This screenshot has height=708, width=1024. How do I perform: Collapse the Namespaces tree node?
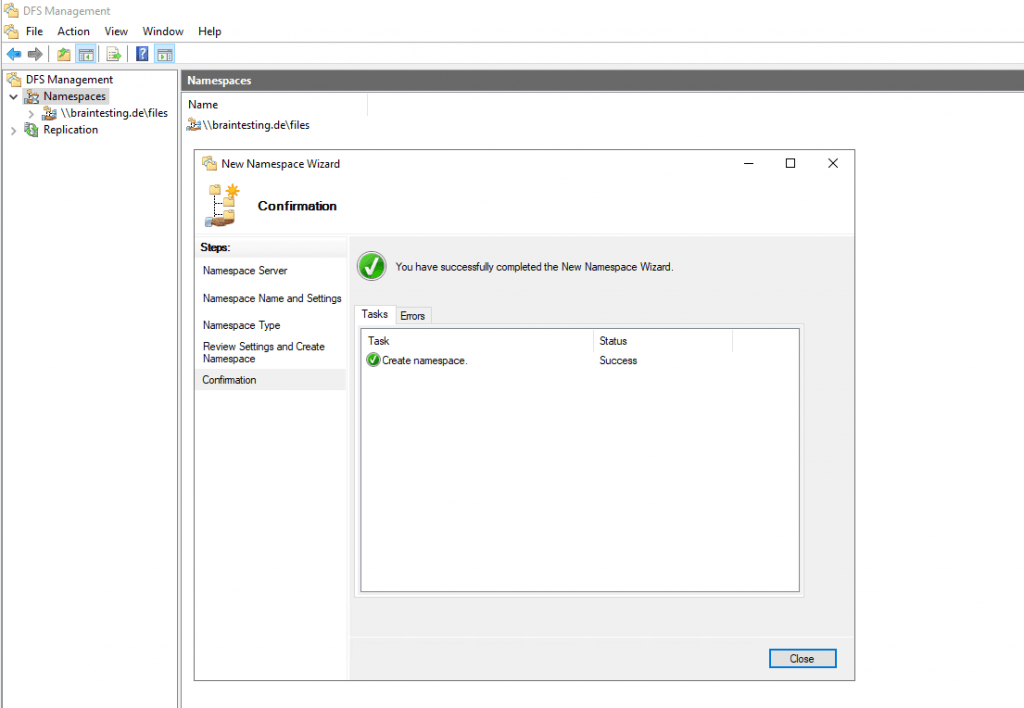coord(13,97)
